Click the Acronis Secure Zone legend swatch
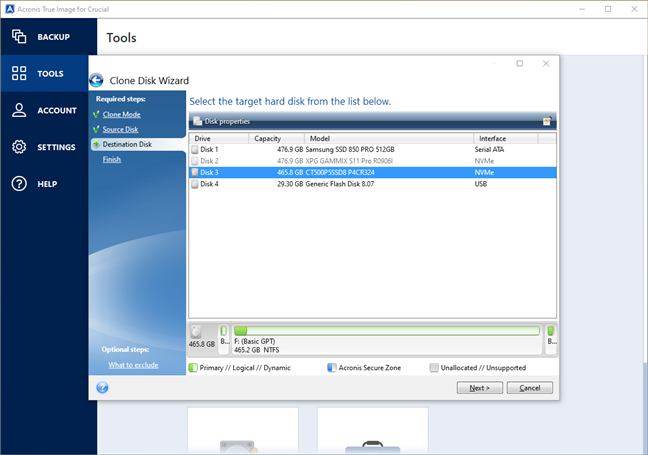The image size is (648, 455). pos(331,368)
